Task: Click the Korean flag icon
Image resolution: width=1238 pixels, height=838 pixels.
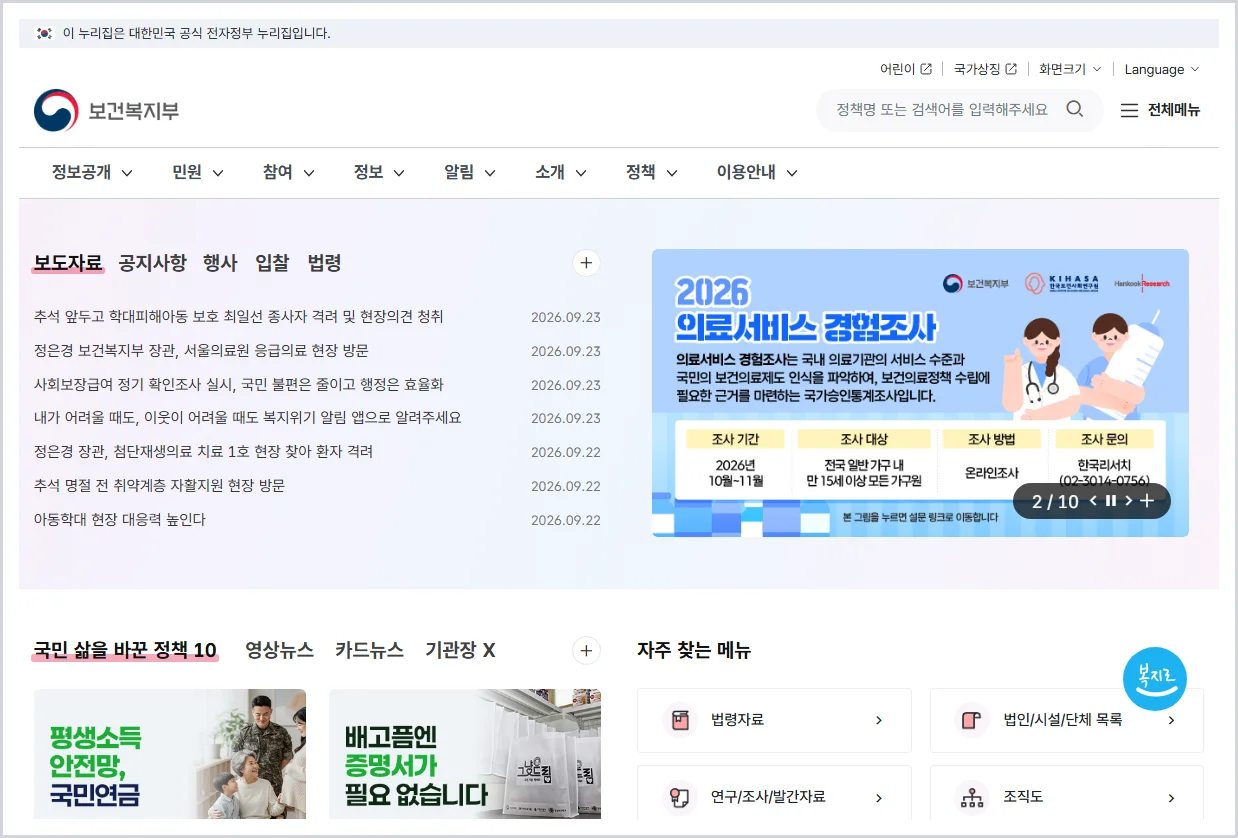Action: (44, 33)
